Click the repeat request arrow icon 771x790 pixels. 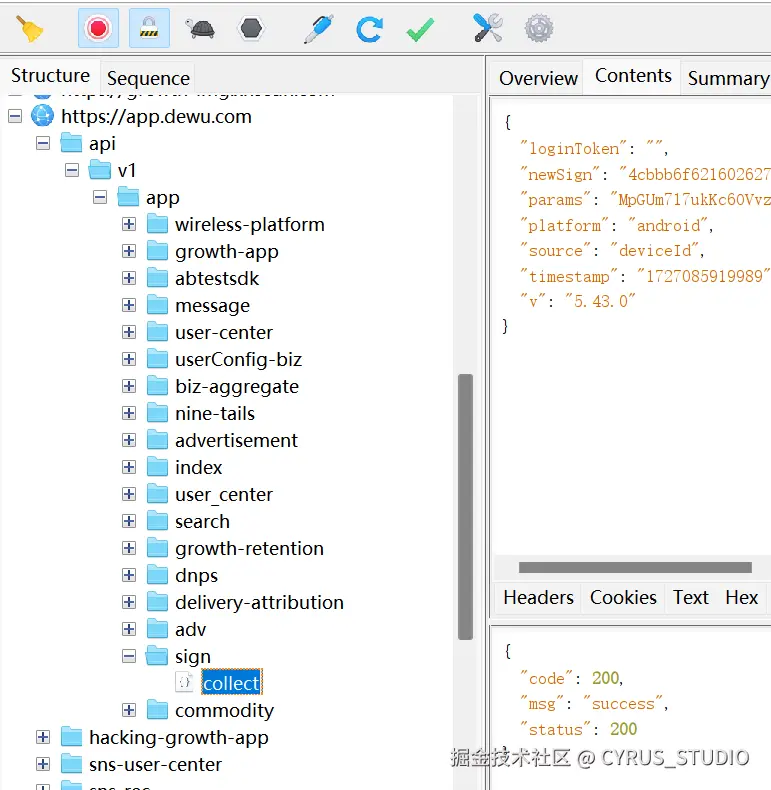(x=369, y=29)
